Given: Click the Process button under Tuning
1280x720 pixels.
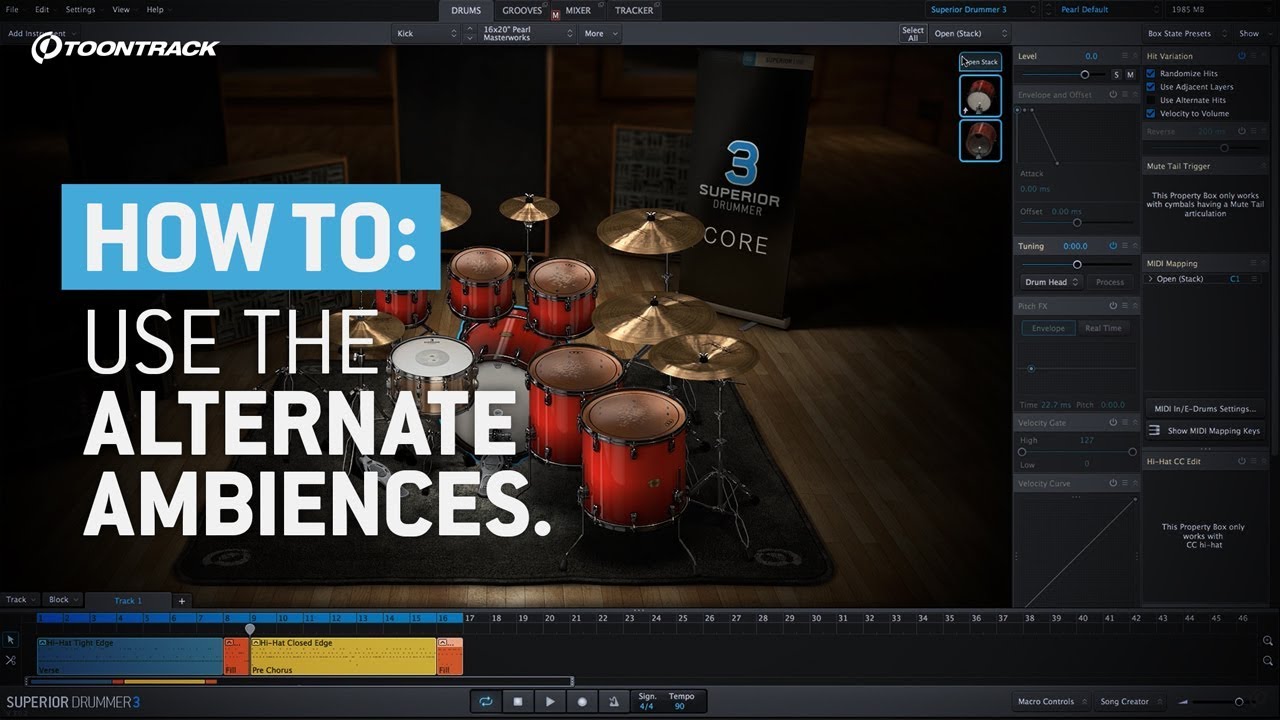Looking at the screenshot, I should pyautogui.click(x=1109, y=282).
